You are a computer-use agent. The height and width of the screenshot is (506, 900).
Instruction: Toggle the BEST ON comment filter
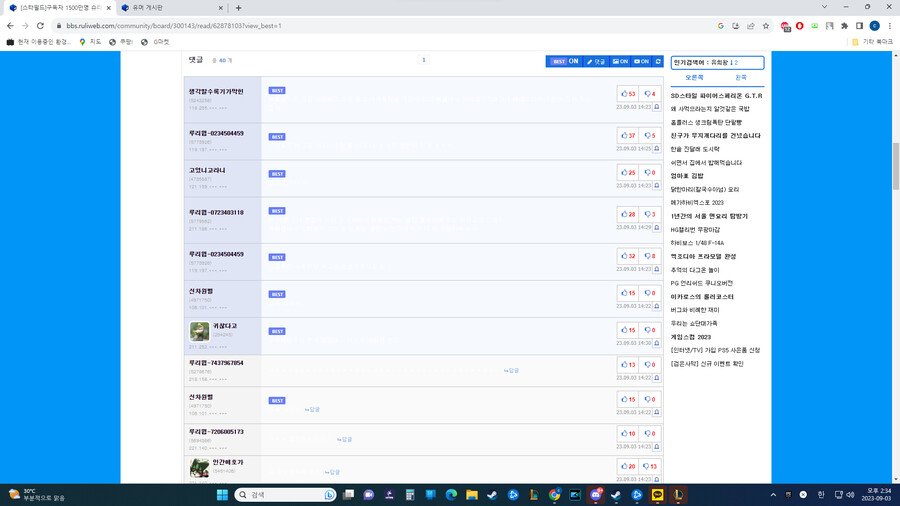565,61
